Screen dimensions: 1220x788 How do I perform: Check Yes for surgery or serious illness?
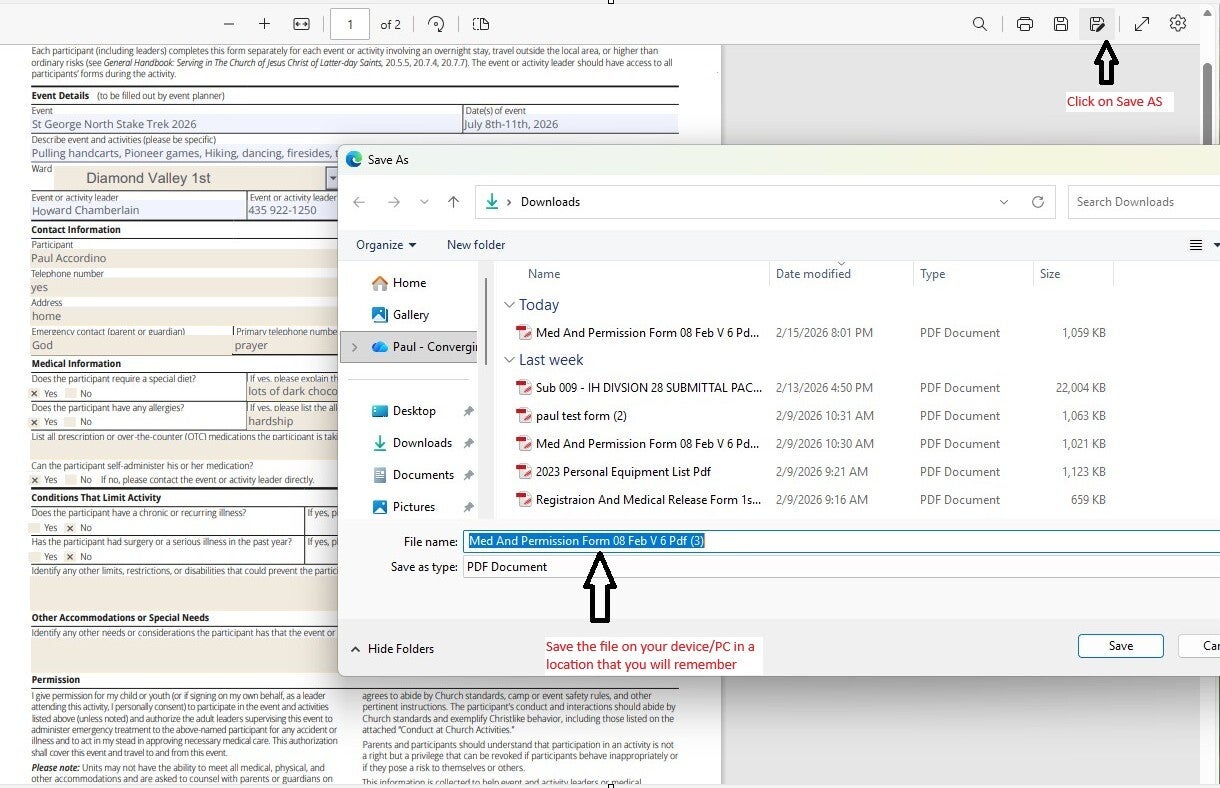tap(35, 556)
